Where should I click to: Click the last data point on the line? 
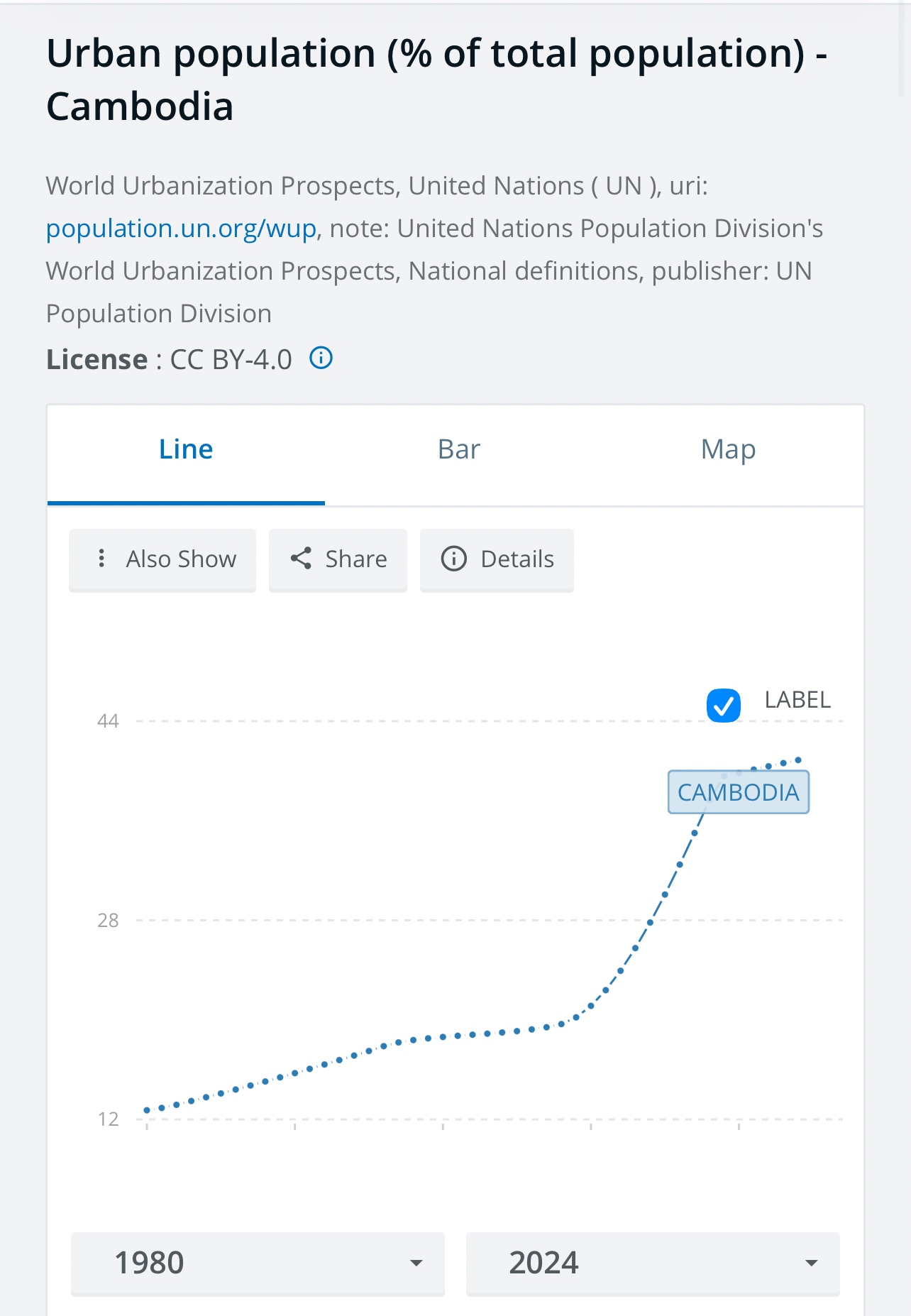pos(798,760)
